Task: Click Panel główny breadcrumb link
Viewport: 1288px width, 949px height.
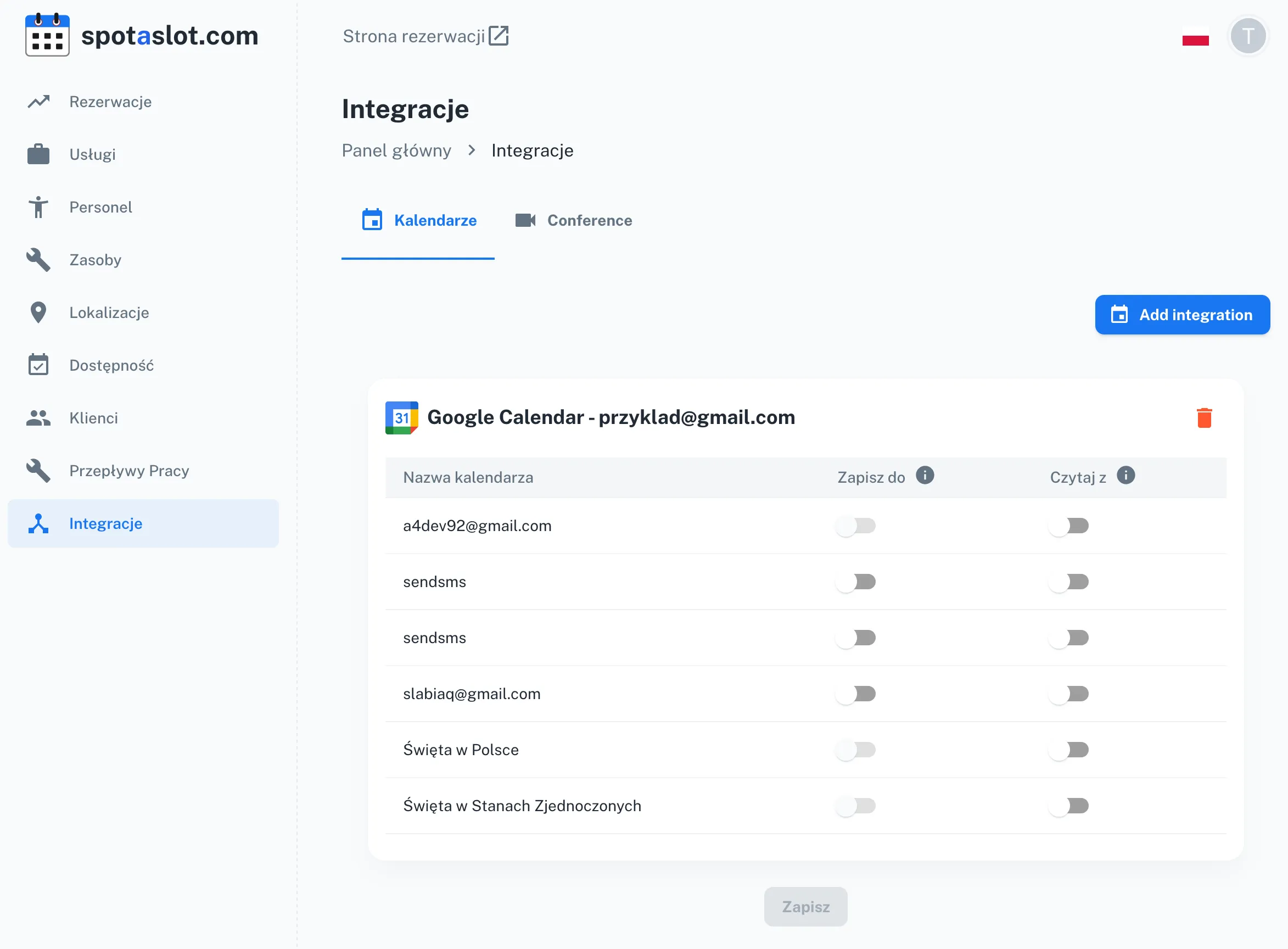Action: coord(396,150)
